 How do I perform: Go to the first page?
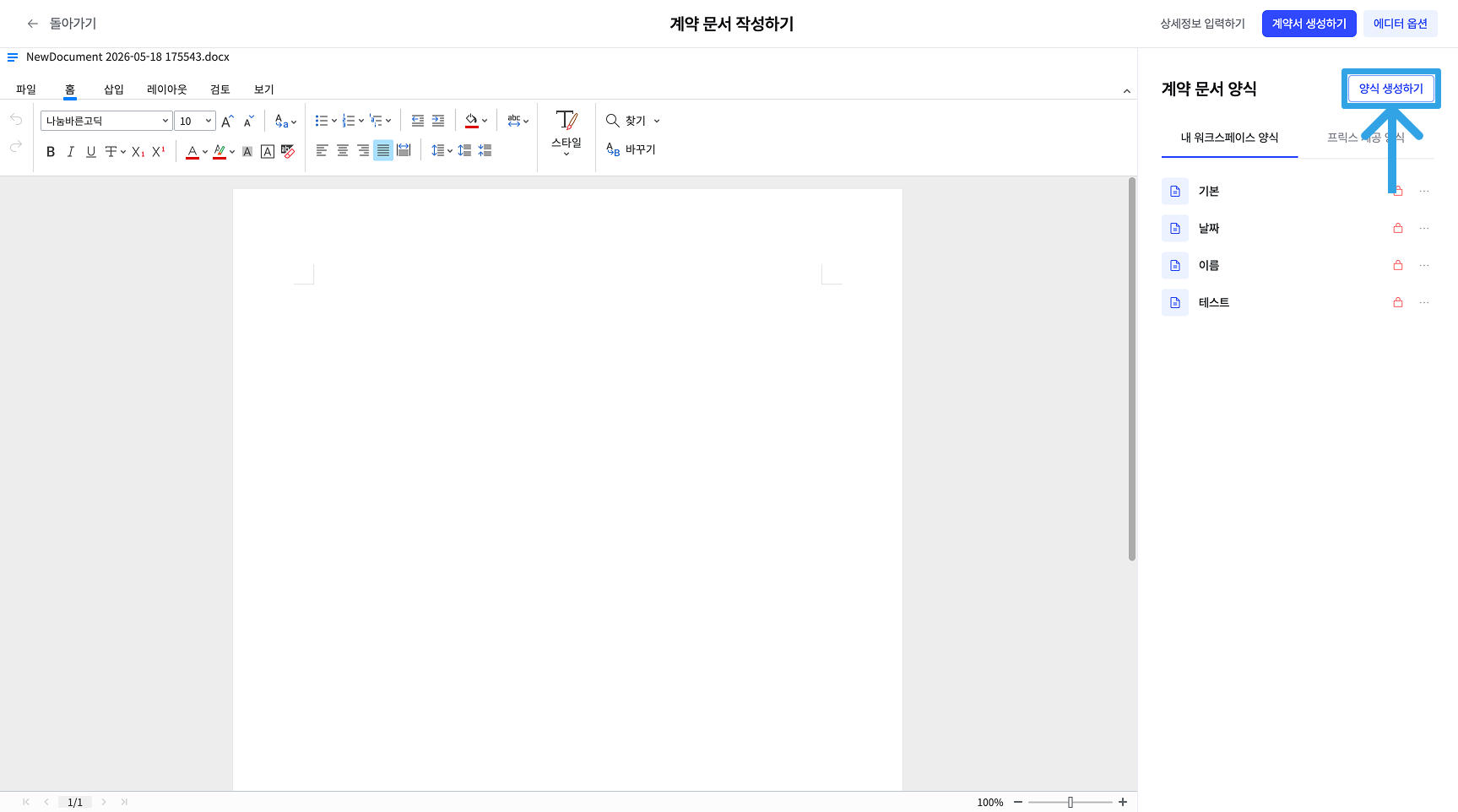coord(26,802)
